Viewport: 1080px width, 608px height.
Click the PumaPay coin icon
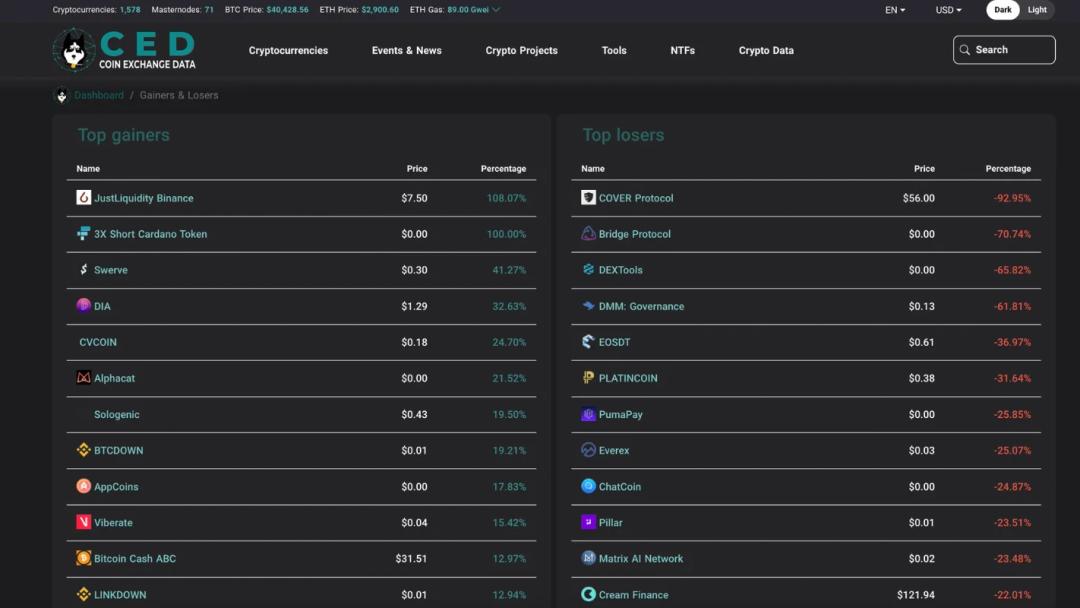[588, 414]
